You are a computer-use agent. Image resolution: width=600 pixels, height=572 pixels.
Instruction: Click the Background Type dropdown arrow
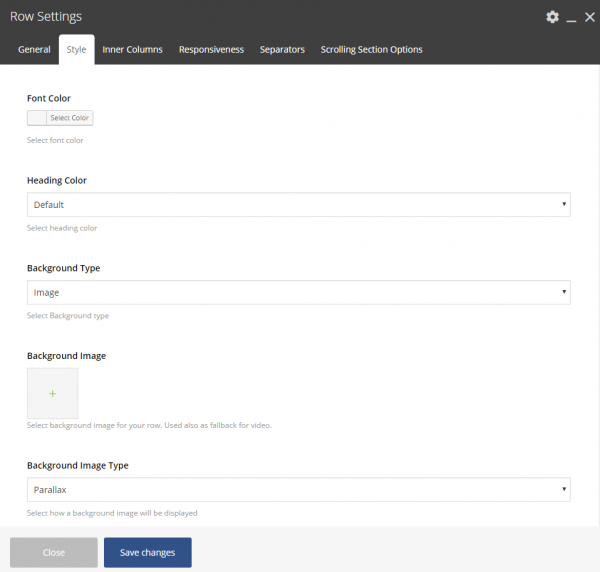tap(566, 293)
